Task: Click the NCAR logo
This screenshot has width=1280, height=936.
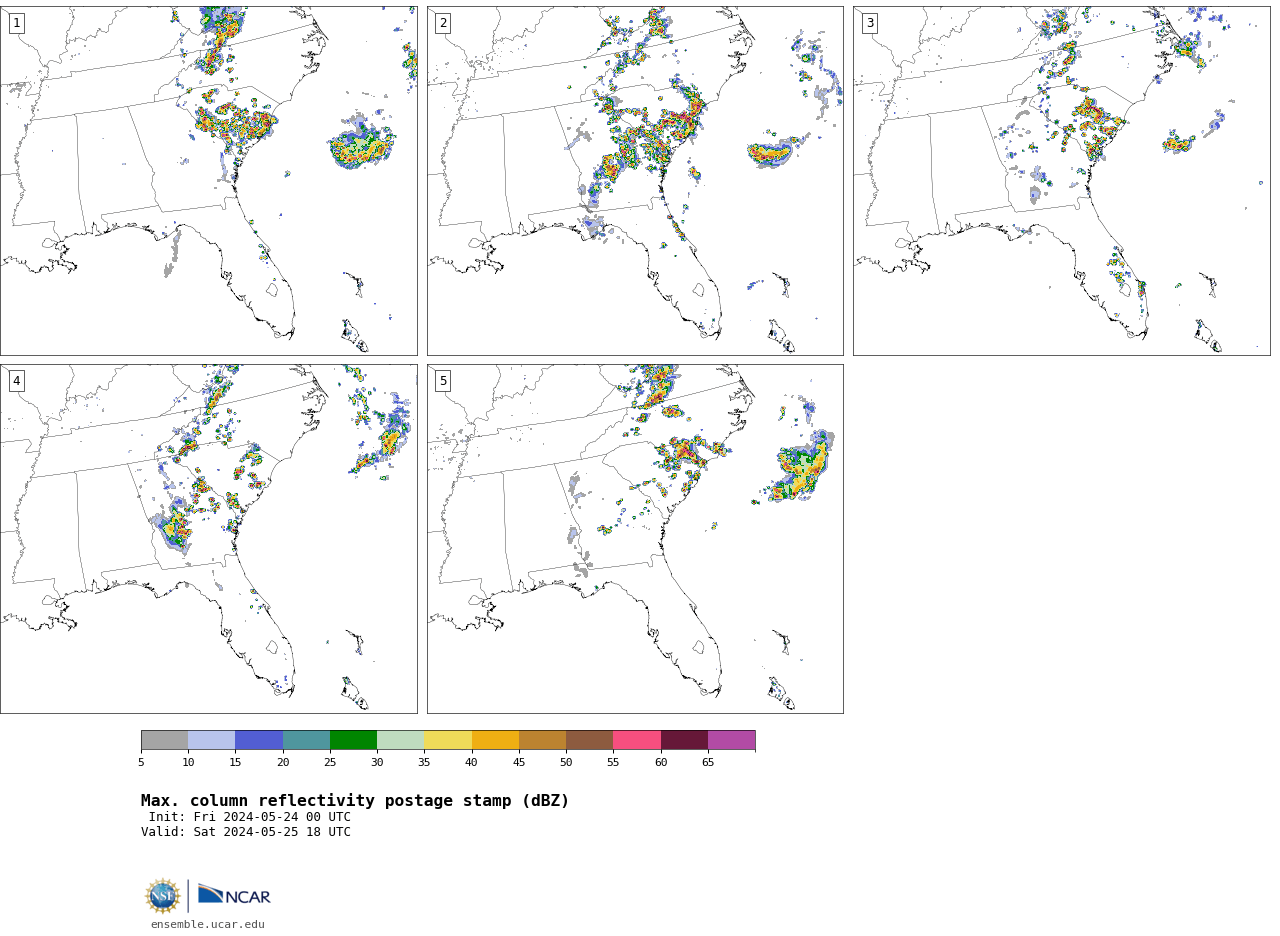Action: (x=234, y=895)
